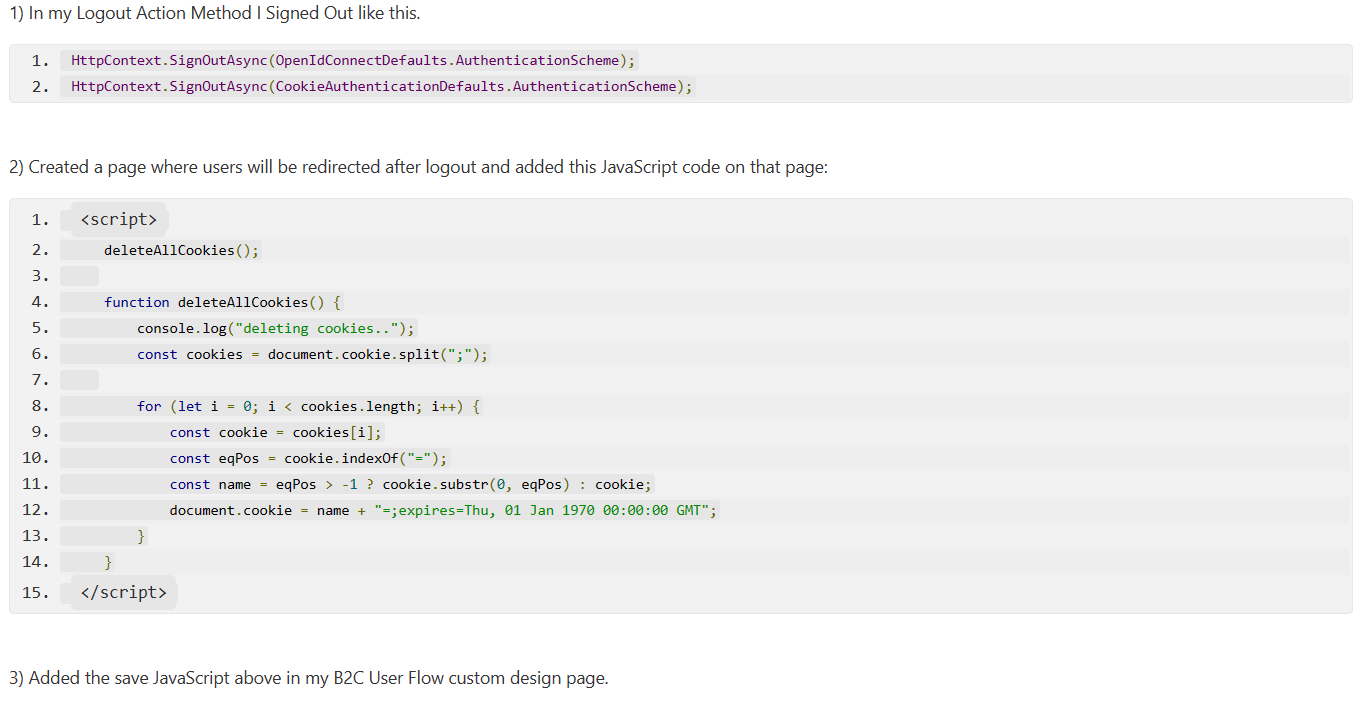Viewport: 1355px width, 702px height.
Task: Click the OpenIdConnectDefaults SignOutAsync code line
Action: (x=350, y=60)
